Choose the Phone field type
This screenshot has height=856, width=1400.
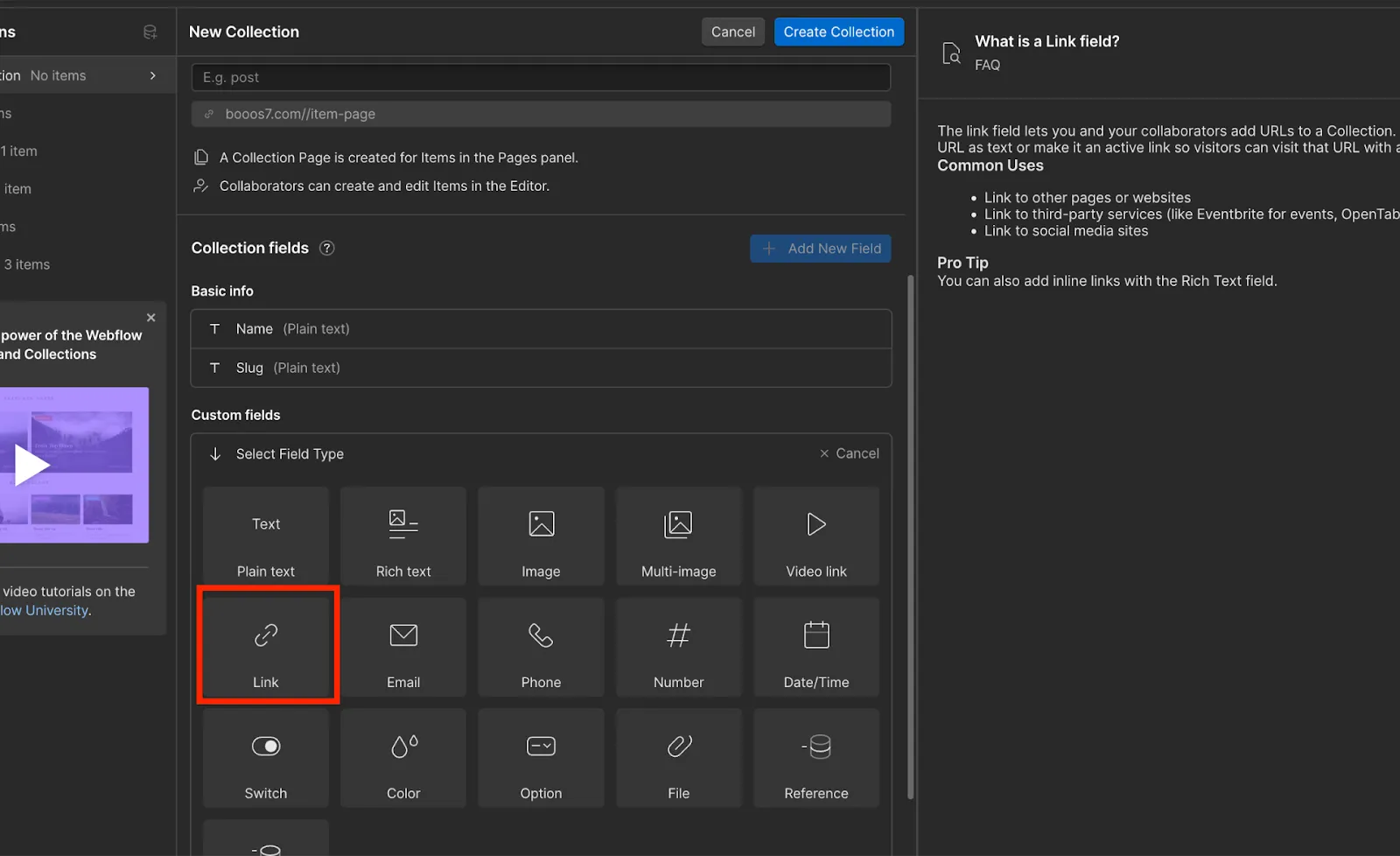(541, 647)
